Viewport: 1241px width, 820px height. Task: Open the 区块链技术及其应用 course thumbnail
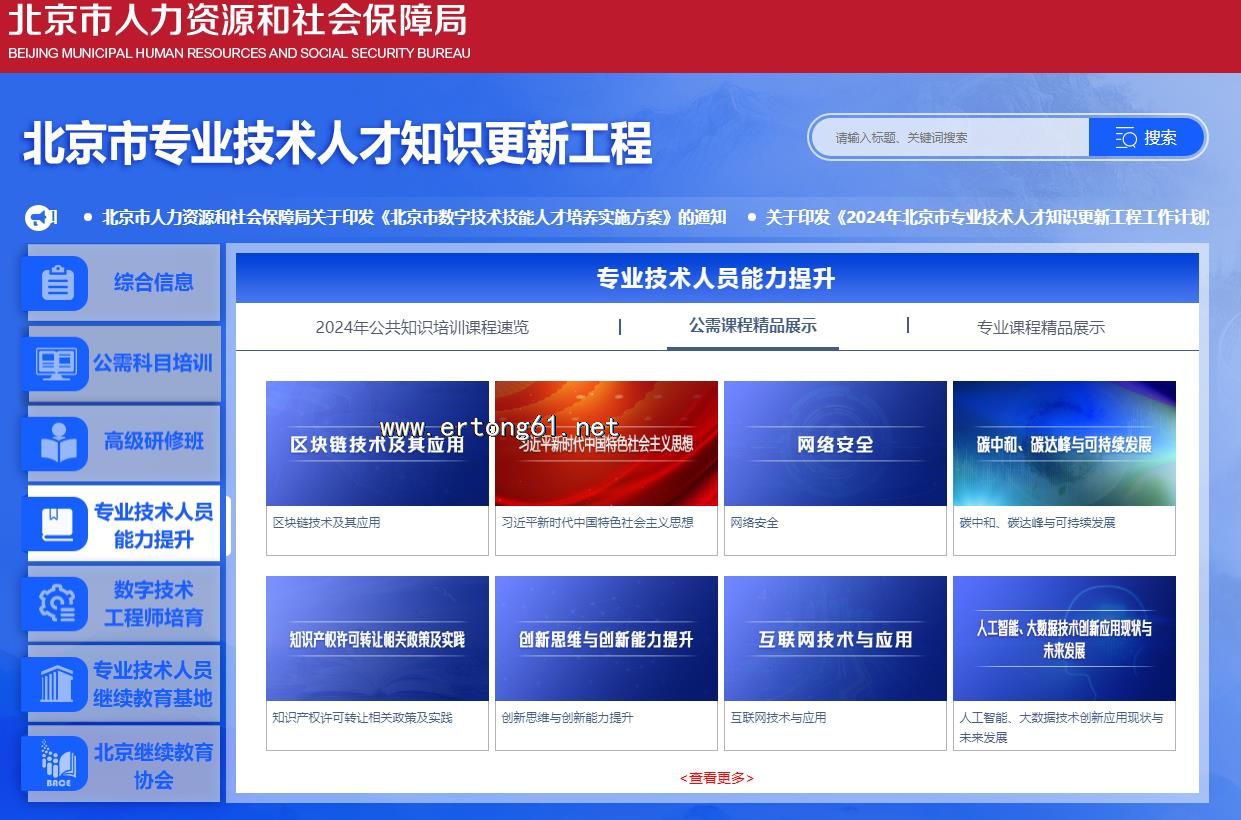click(377, 443)
